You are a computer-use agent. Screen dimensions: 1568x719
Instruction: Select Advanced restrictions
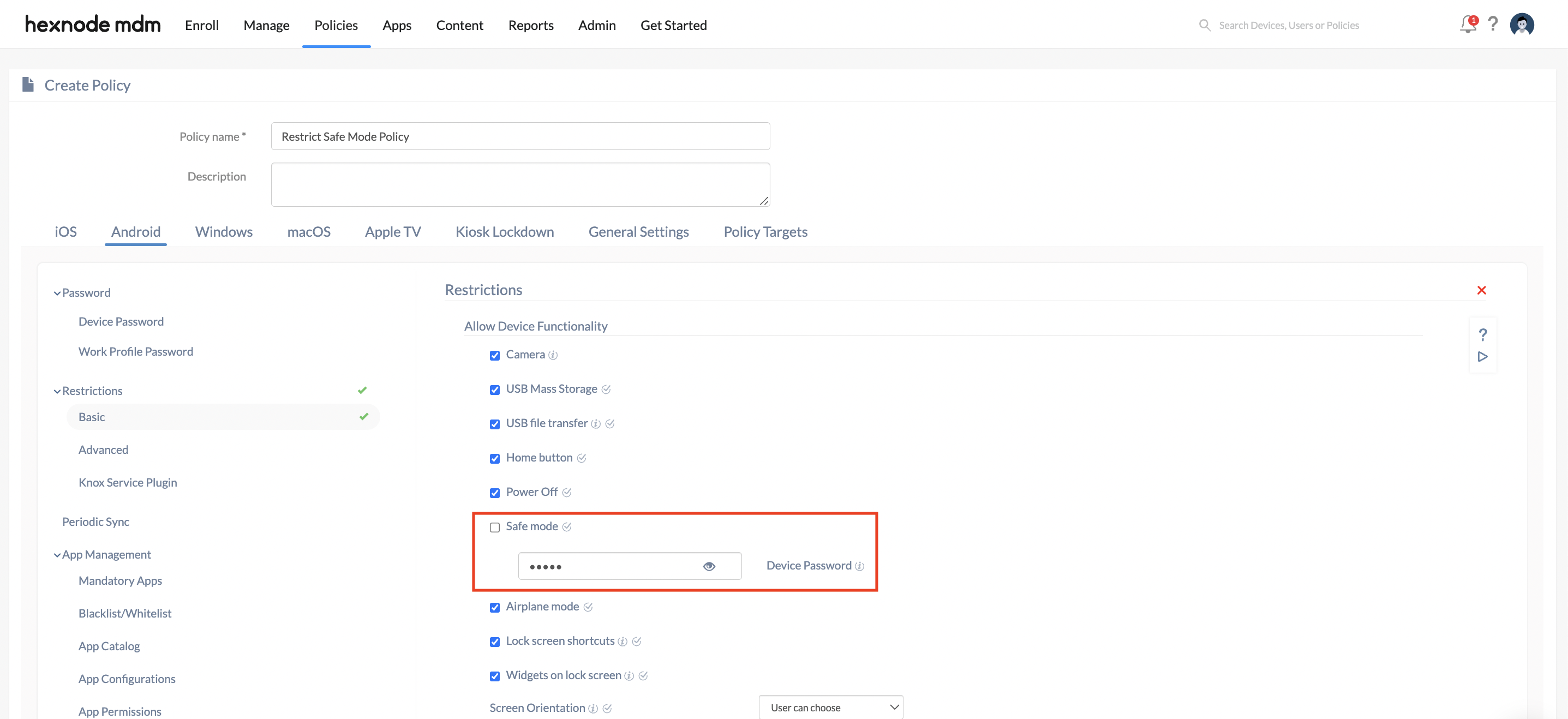point(104,450)
